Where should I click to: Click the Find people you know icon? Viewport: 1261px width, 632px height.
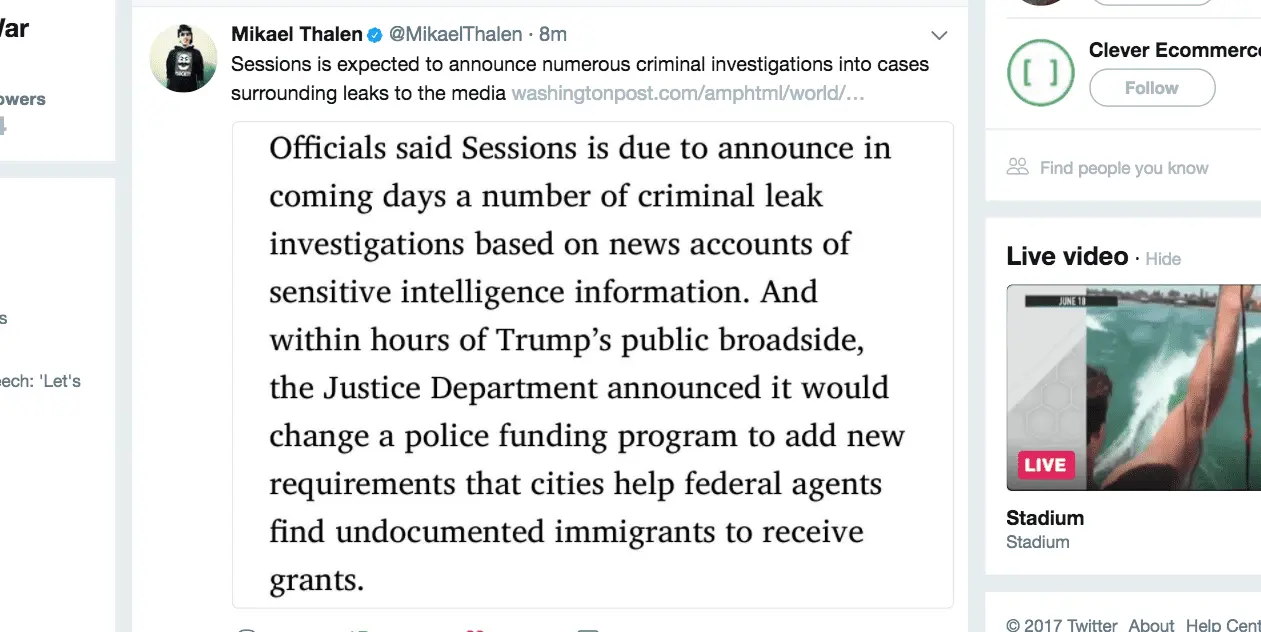1018,167
